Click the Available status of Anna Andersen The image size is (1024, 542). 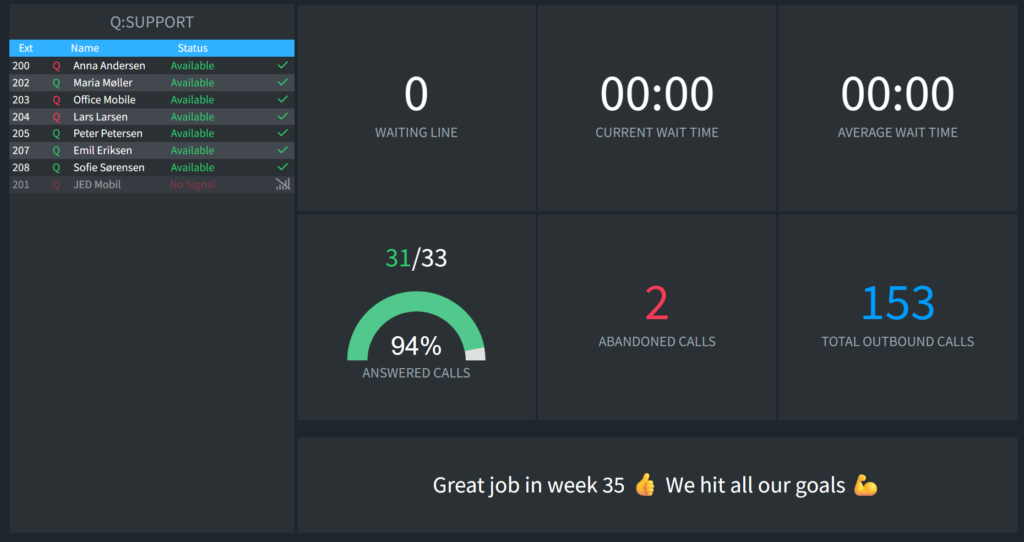[x=193, y=66]
